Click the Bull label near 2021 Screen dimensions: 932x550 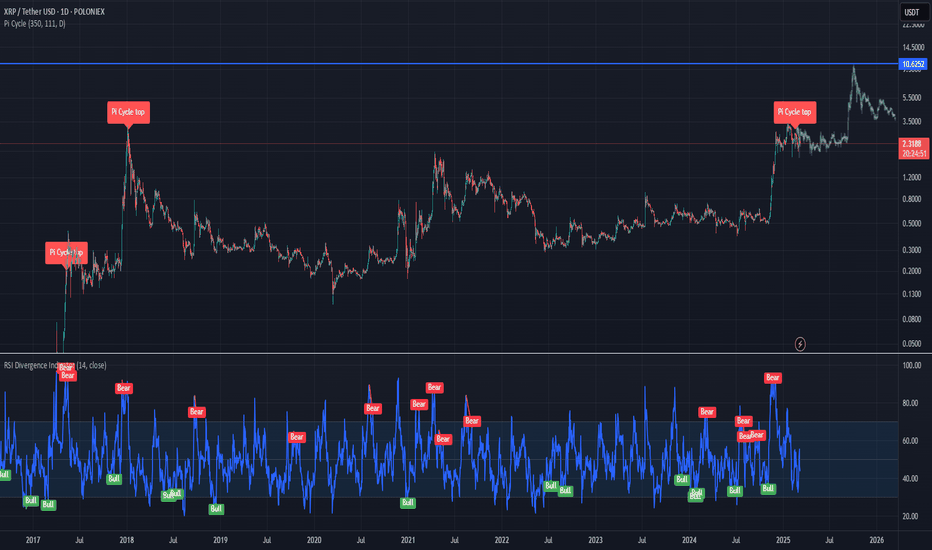click(x=408, y=502)
